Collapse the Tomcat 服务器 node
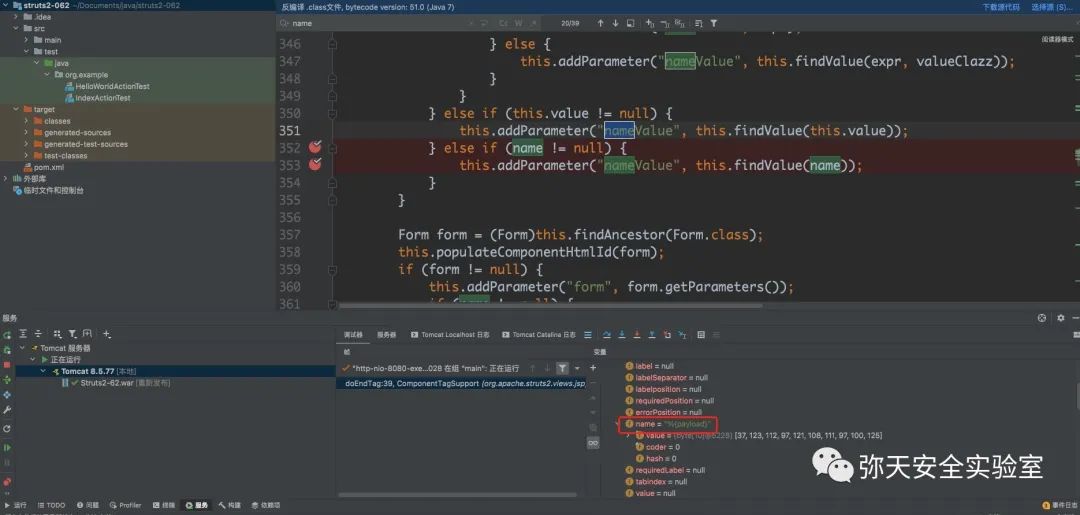The width and height of the screenshot is (1080, 515). pyautogui.click(x=23, y=348)
